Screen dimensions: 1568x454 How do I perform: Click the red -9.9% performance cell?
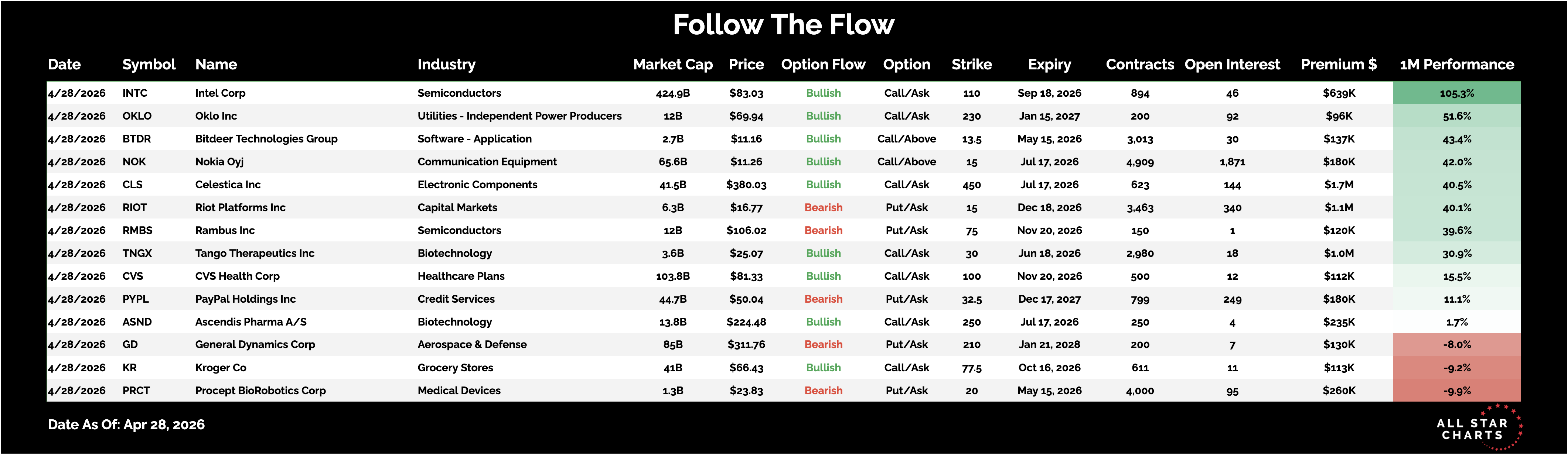[1457, 391]
